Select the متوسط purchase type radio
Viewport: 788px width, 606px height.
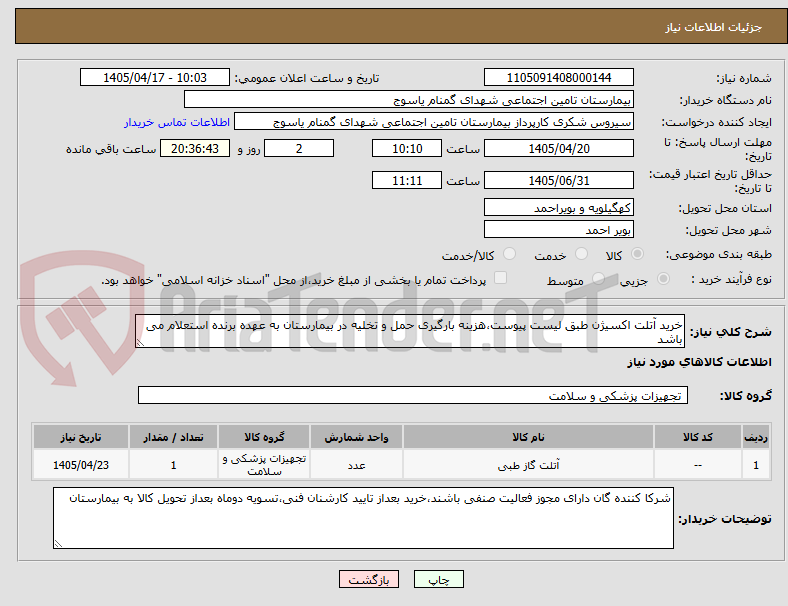(598, 278)
